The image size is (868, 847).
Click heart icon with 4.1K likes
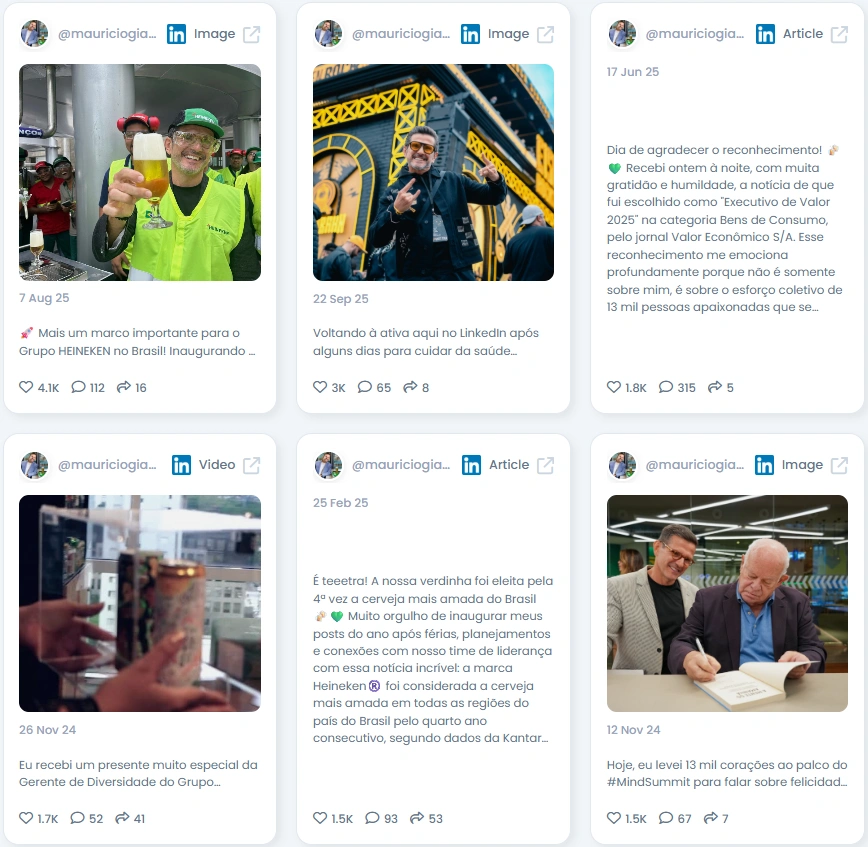click(x=26, y=387)
